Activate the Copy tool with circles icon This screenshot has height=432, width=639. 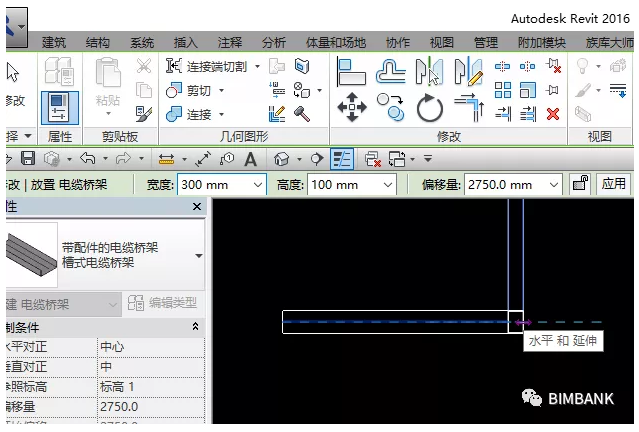click(x=390, y=107)
